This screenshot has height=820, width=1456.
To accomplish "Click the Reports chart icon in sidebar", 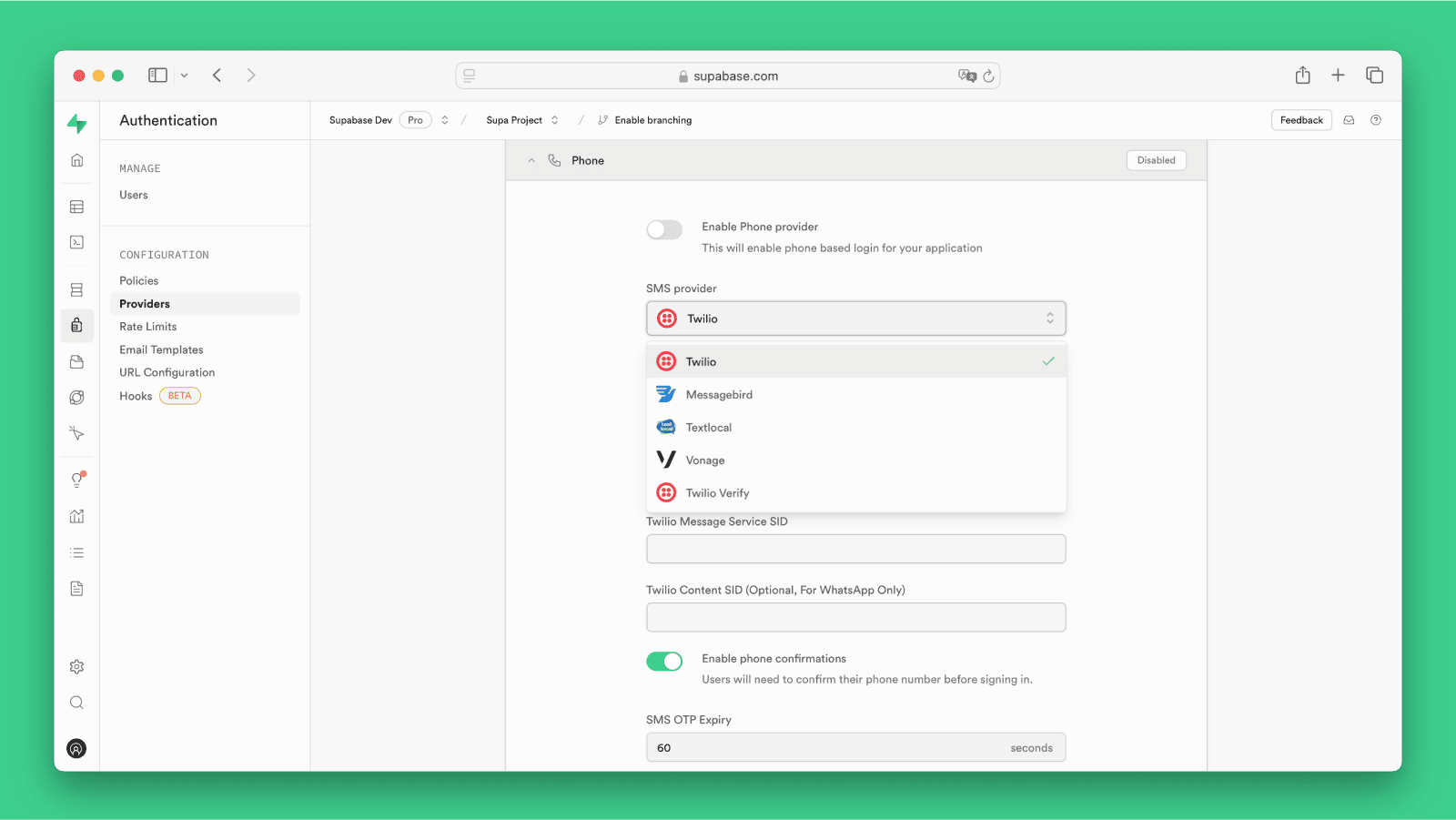I will tap(76, 516).
